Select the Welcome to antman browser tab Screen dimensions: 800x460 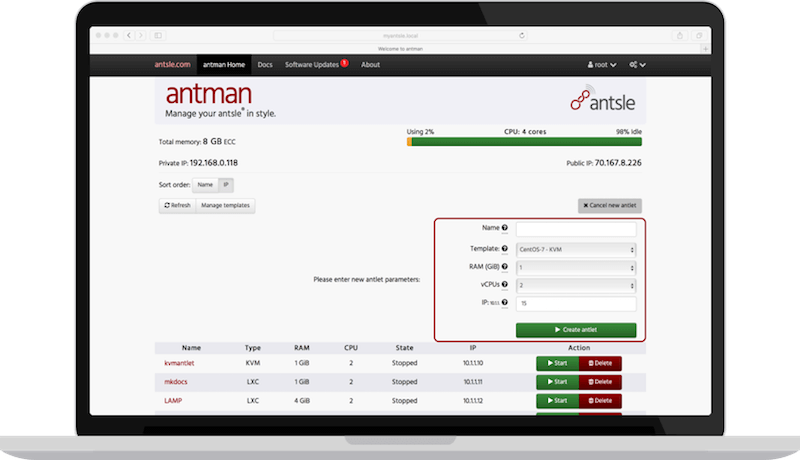401,49
